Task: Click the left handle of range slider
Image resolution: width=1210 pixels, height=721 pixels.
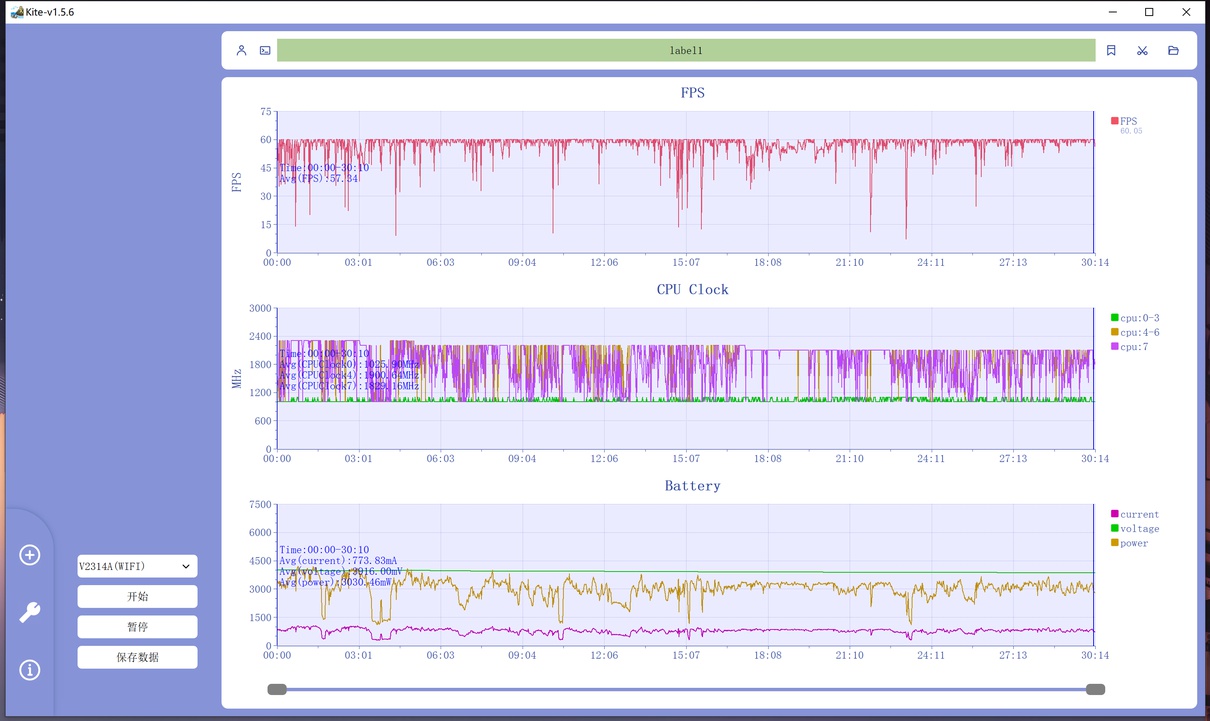Action: coord(277,689)
